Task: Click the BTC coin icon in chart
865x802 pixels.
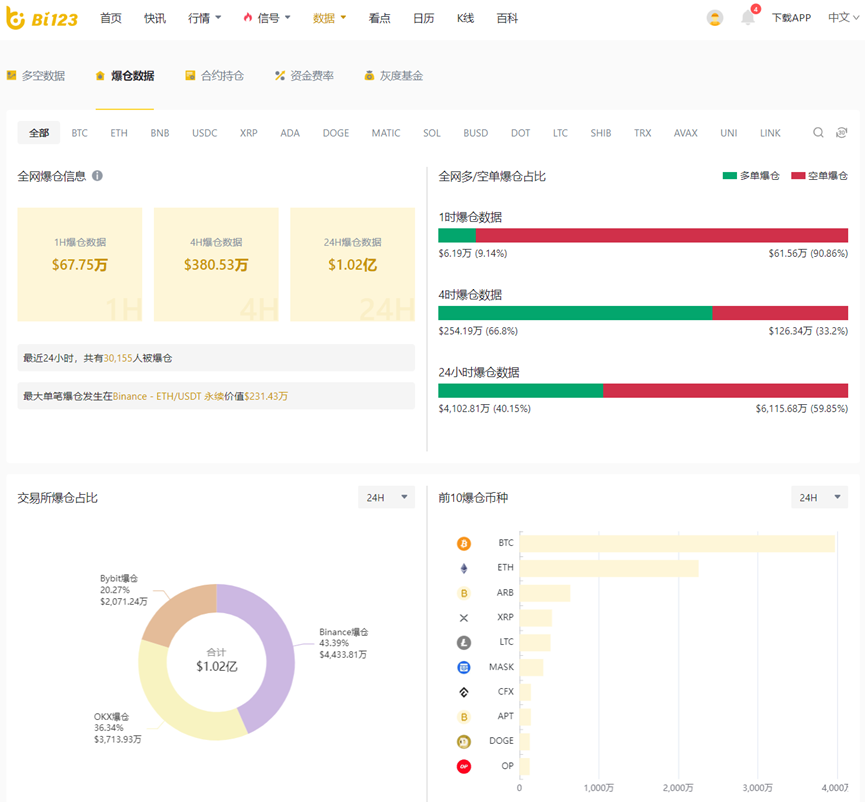Action: click(x=463, y=543)
